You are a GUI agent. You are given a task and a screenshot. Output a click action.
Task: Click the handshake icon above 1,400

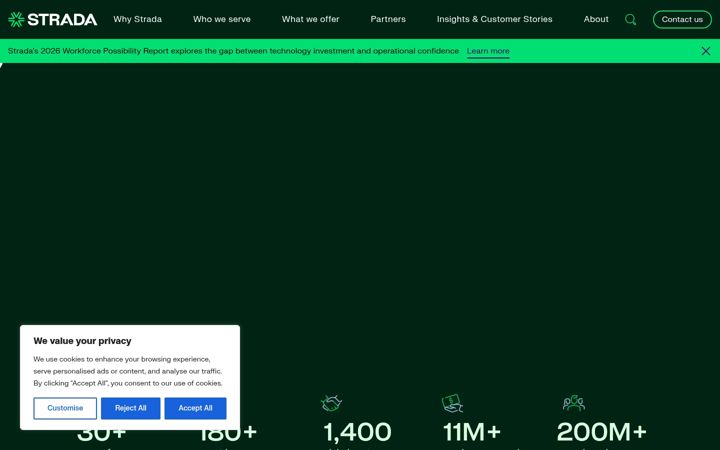[x=331, y=403]
